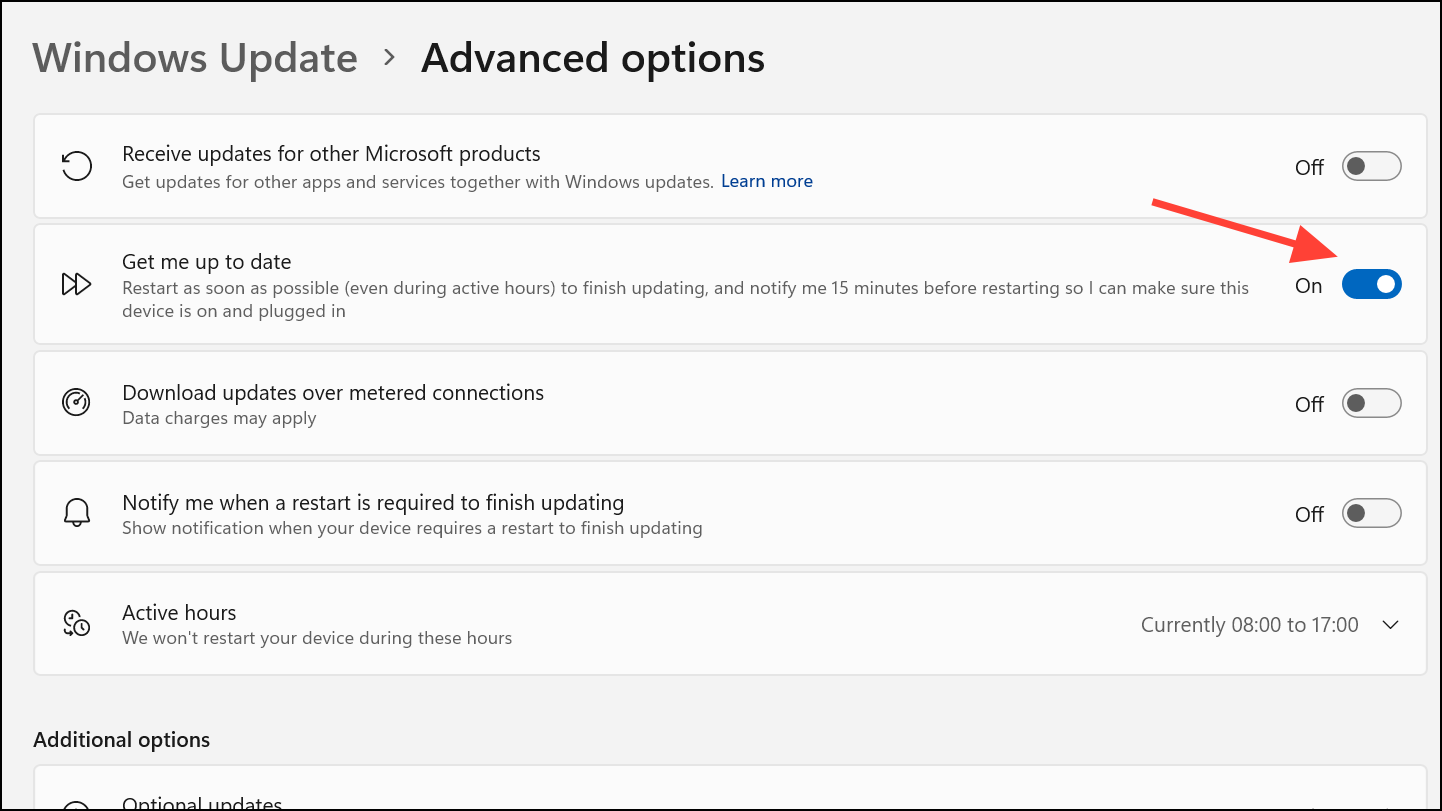Click the Currently 08:00 to 17:00 text

click(x=1249, y=625)
